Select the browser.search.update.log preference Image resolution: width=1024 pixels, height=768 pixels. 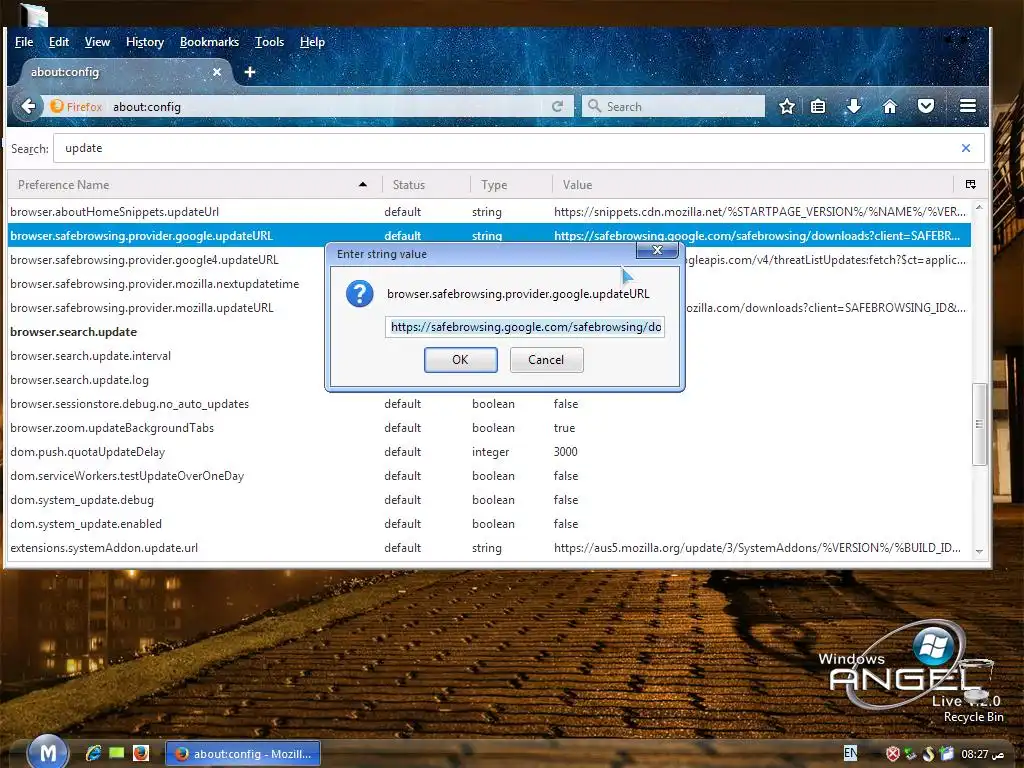click(x=79, y=380)
